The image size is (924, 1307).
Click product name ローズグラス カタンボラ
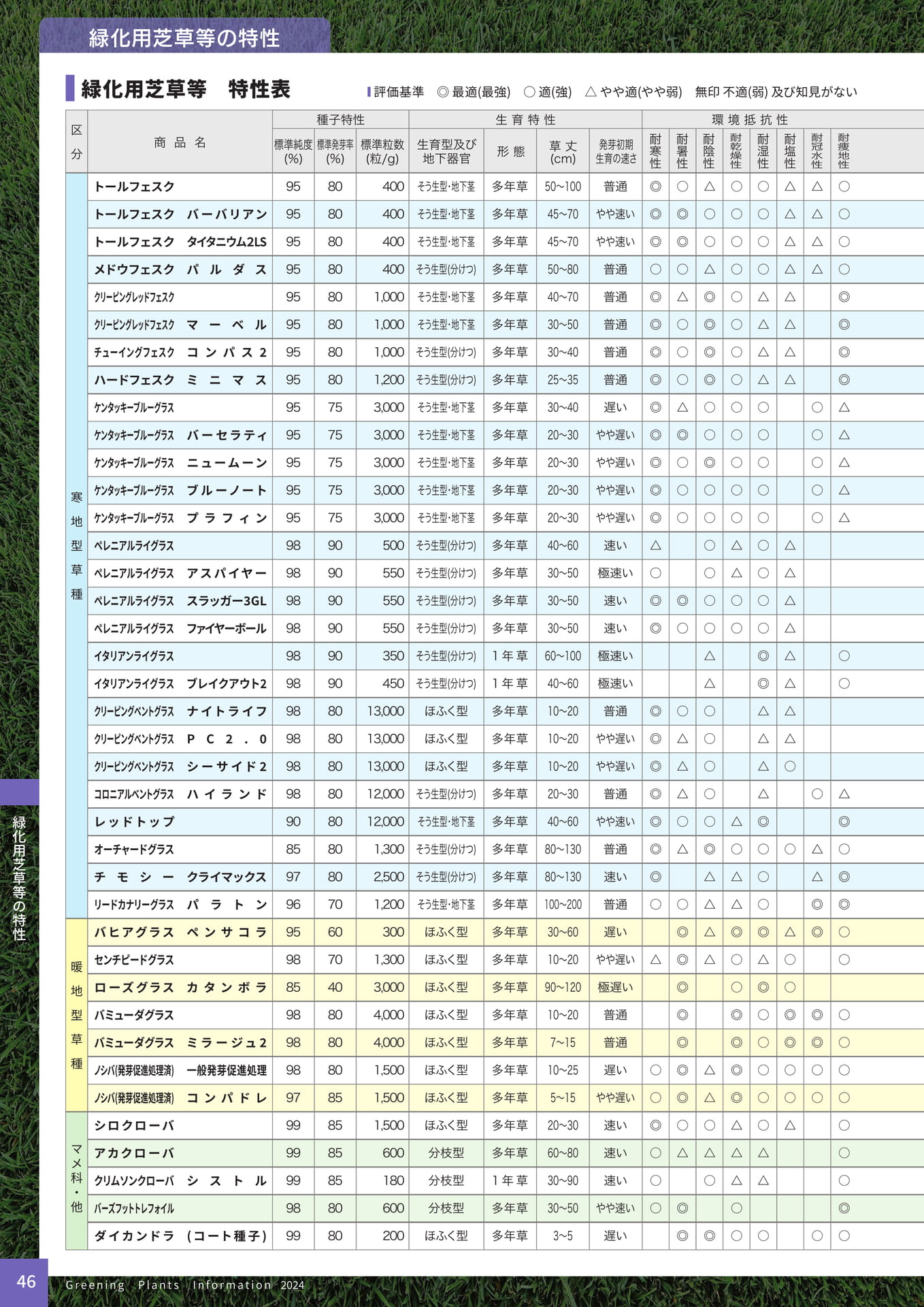[180, 987]
